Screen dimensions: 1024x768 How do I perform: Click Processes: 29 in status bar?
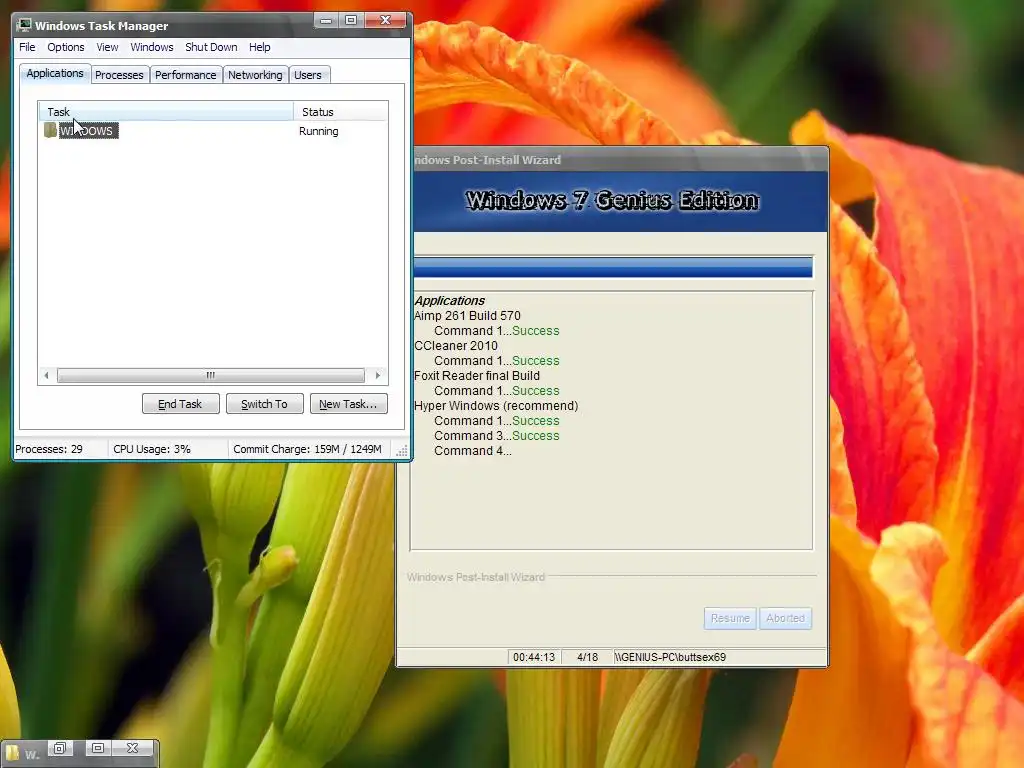point(49,449)
